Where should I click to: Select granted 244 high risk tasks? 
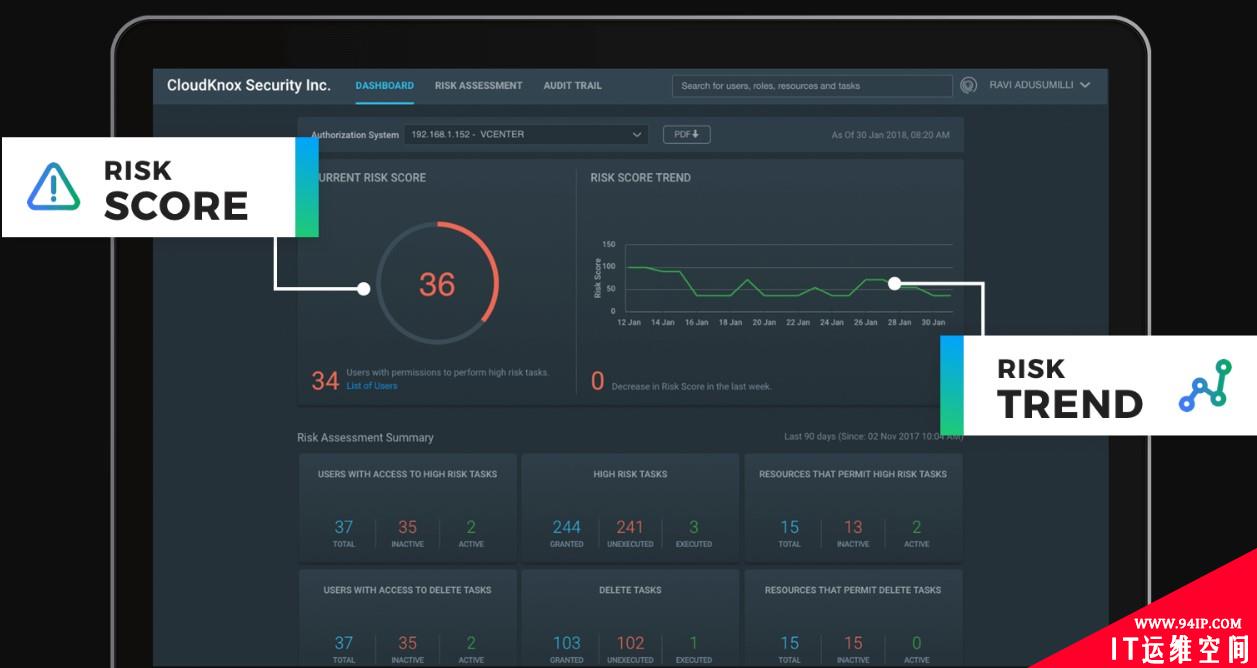point(566,527)
